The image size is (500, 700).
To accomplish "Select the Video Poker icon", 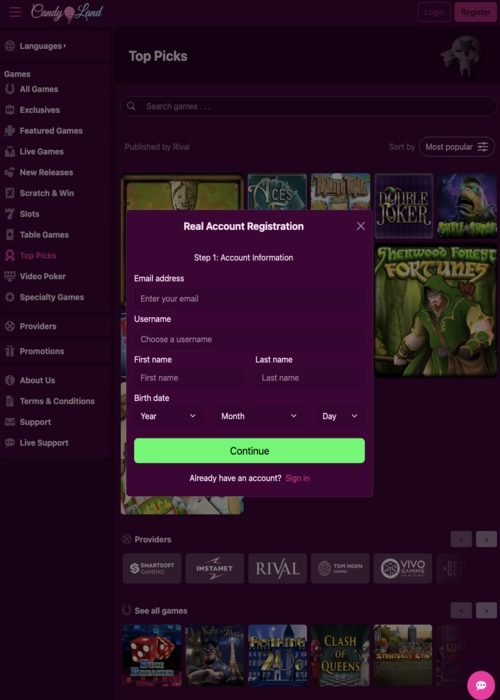I will pos(10,276).
